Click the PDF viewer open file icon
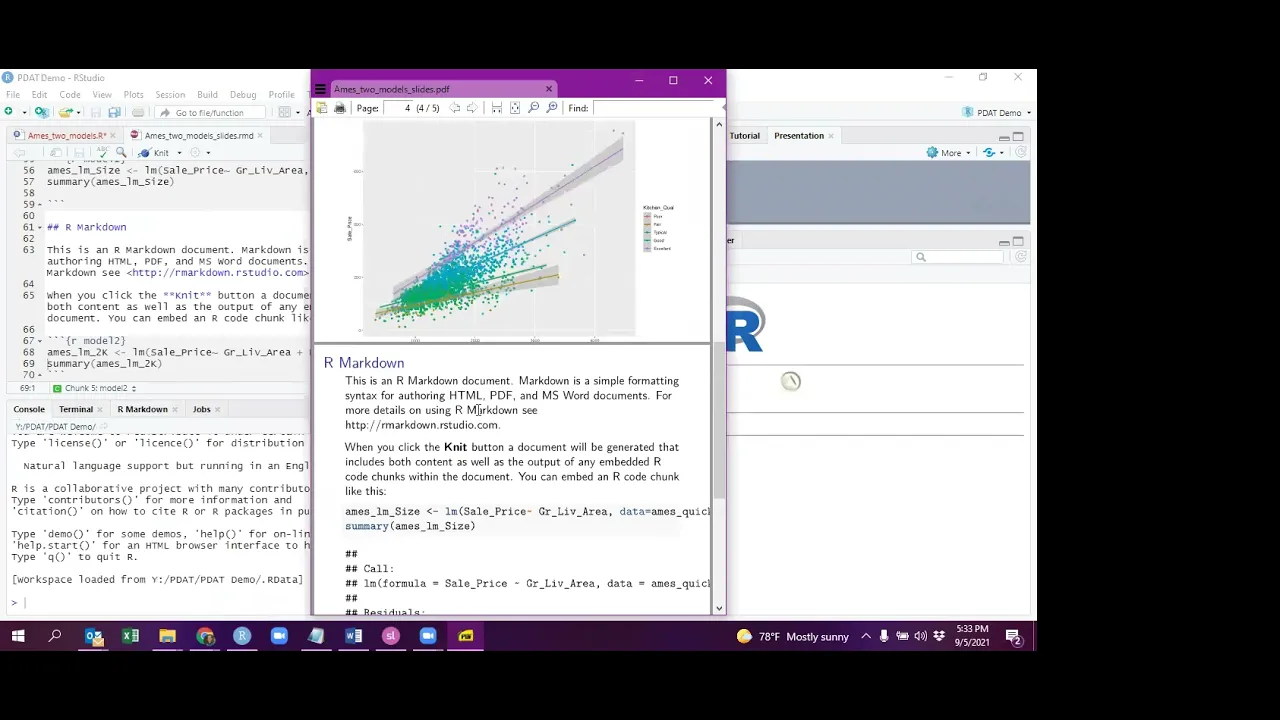 click(322, 108)
